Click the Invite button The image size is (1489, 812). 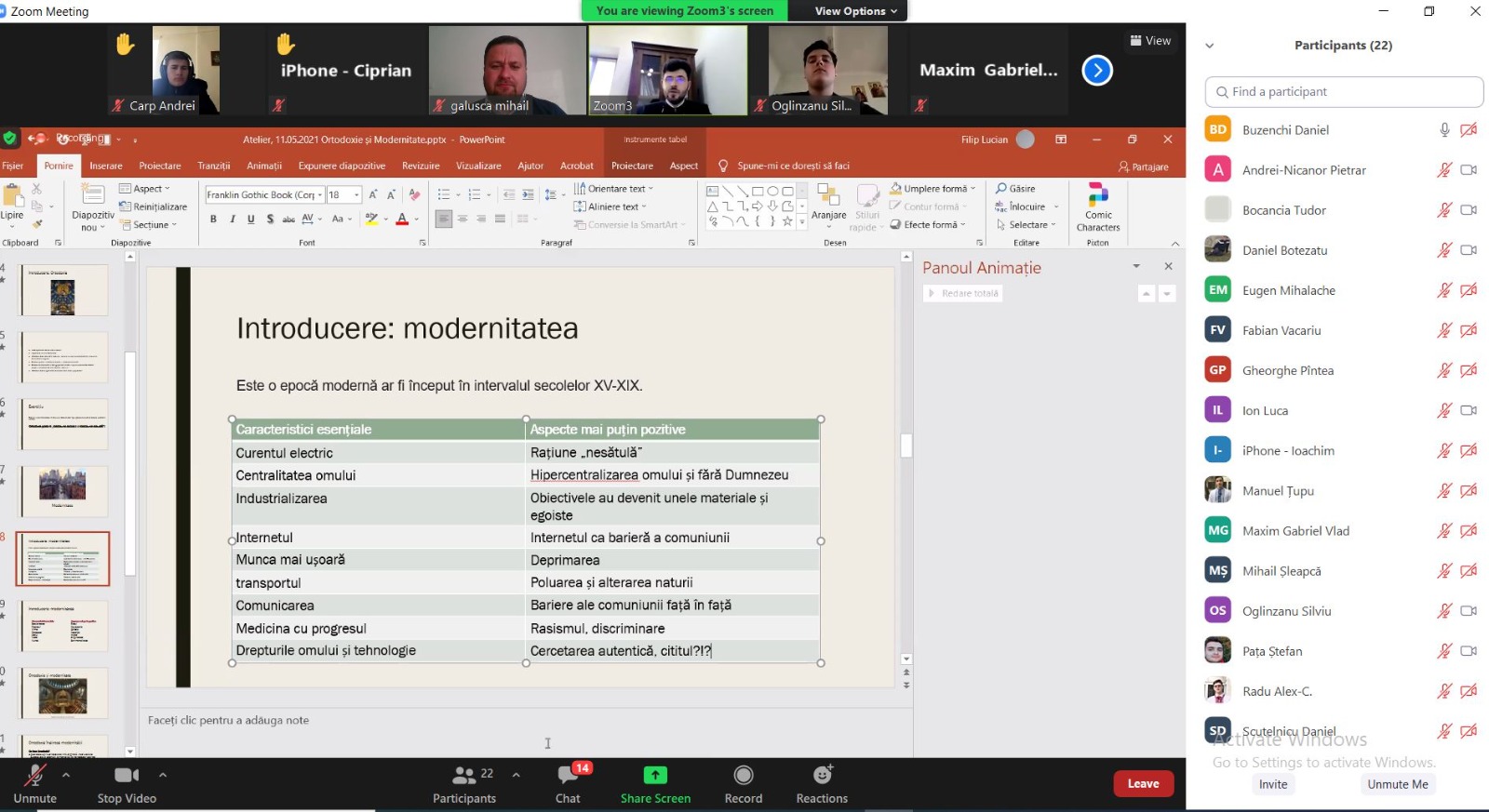1273,784
